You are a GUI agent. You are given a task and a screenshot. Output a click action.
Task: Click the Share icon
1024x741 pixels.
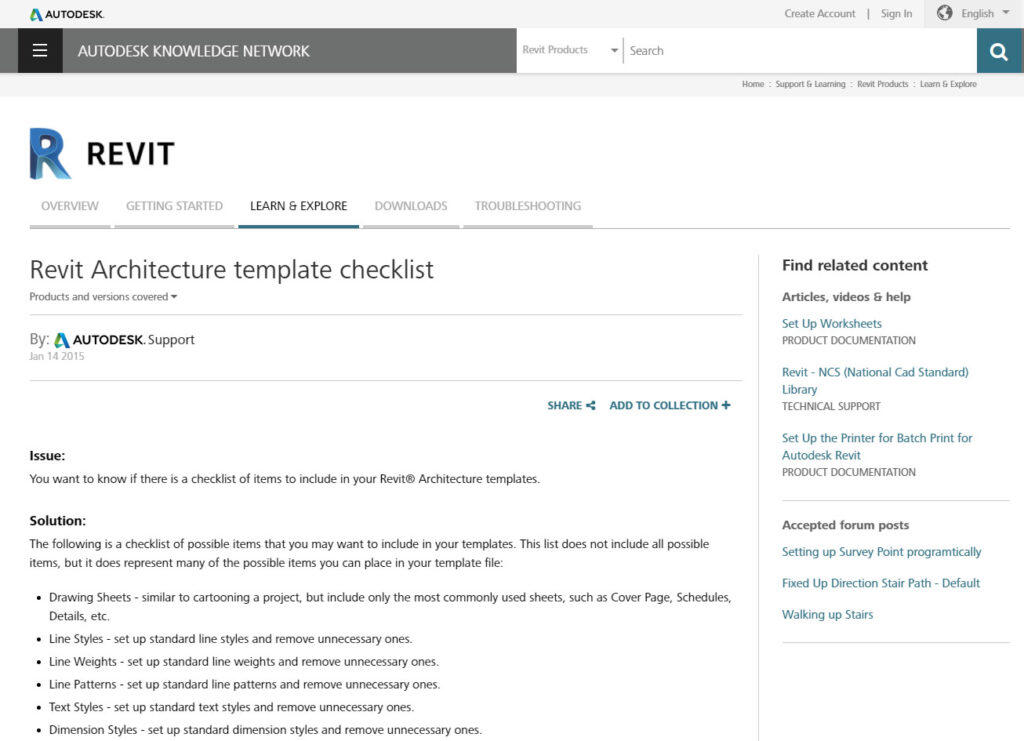(x=591, y=405)
